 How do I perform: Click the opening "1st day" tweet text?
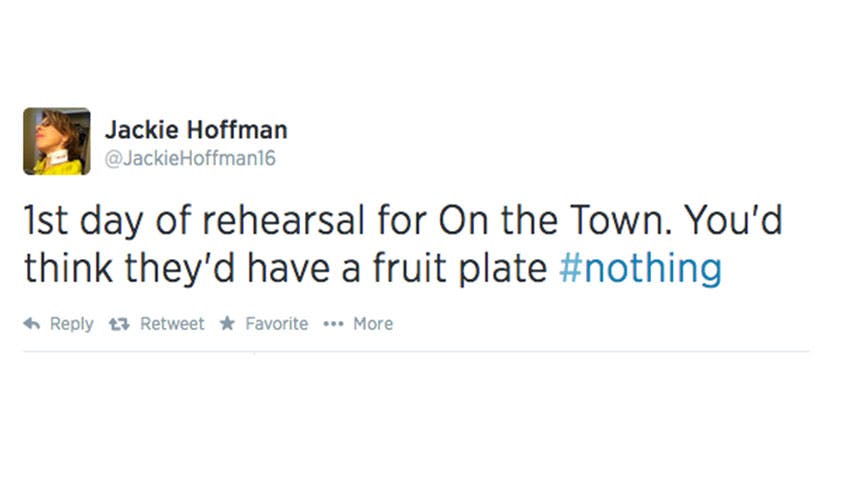coord(79,222)
